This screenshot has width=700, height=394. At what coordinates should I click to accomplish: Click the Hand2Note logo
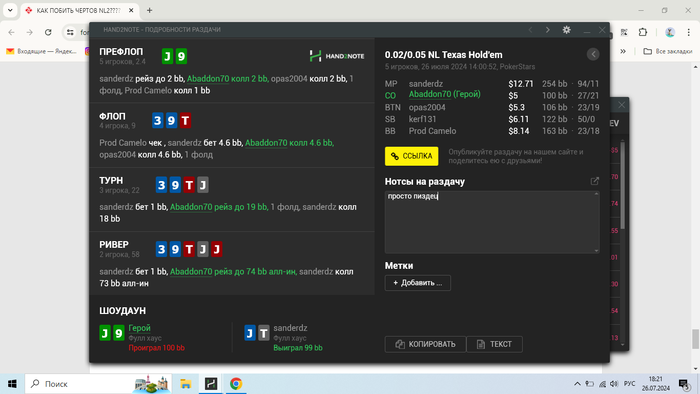coord(337,56)
